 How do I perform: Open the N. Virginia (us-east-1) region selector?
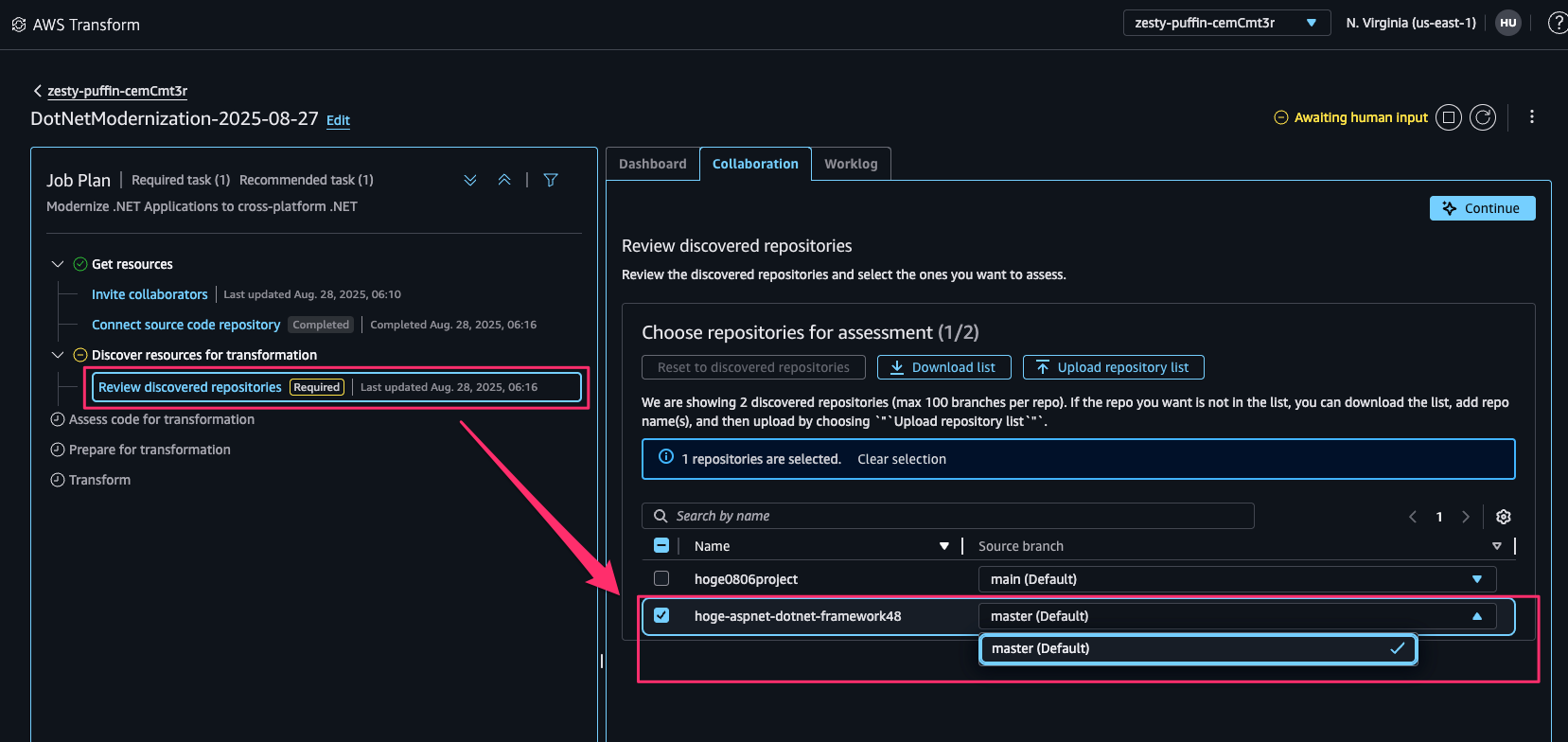tap(1411, 23)
